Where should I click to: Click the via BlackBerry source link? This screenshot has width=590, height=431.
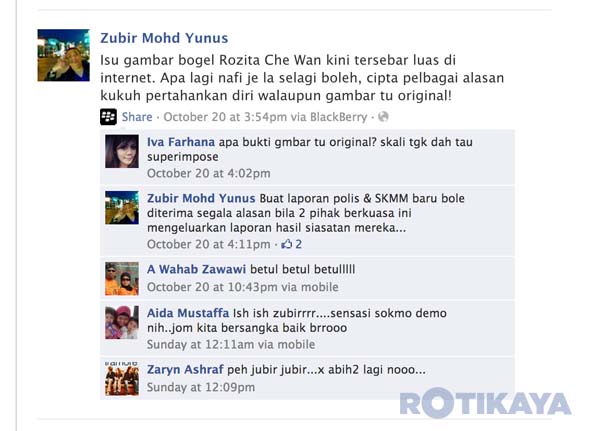tap(329, 117)
